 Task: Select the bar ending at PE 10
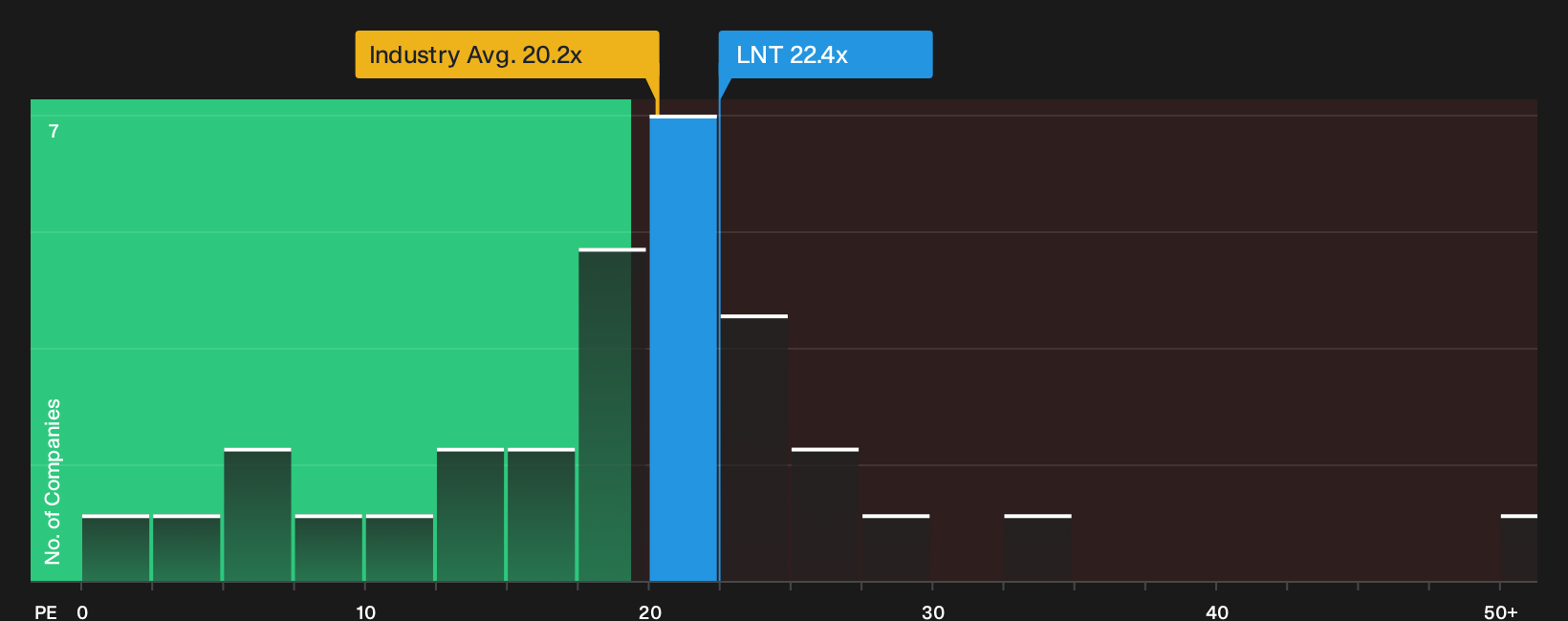tap(329, 548)
